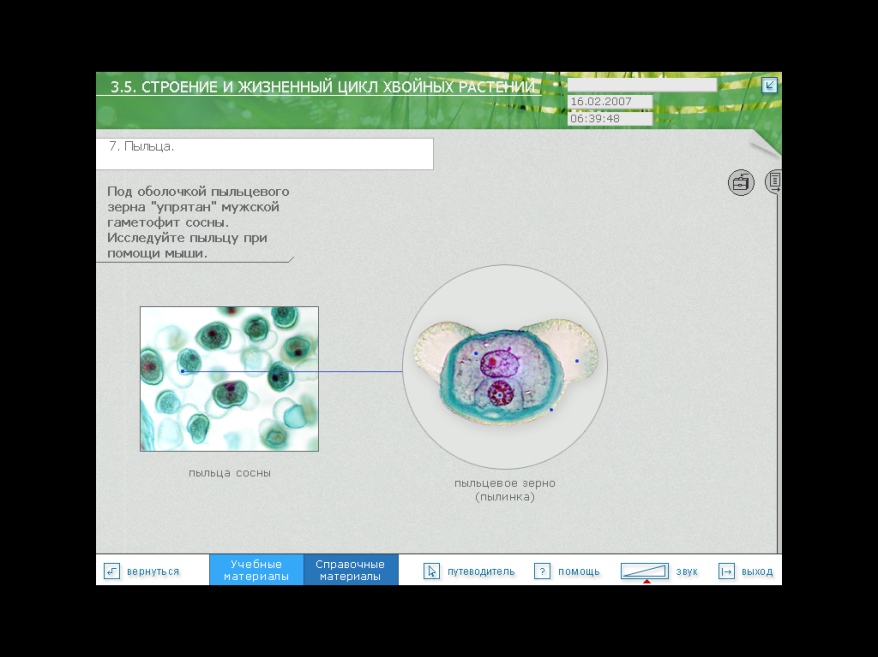Adjust the звук volume slider
This screenshot has height=657, width=878.
click(x=645, y=571)
